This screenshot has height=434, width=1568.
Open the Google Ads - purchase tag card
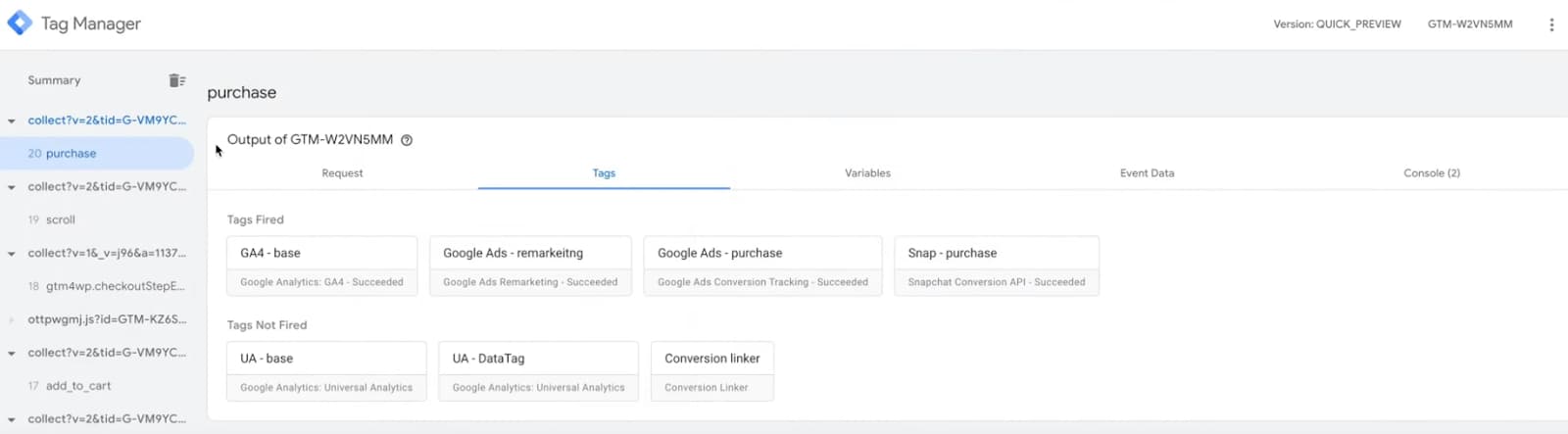coord(762,265)
